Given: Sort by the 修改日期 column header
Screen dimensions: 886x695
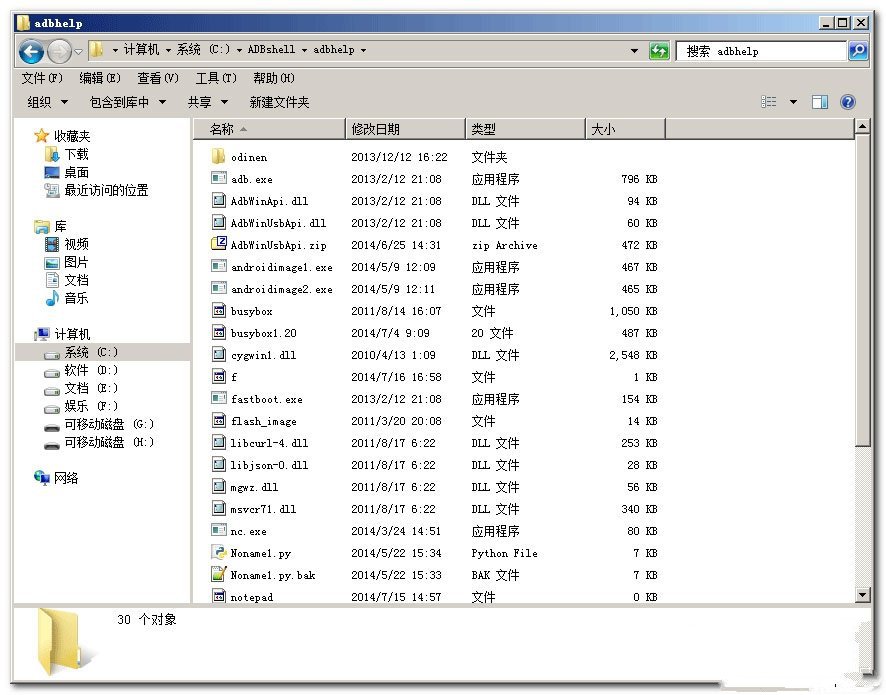Looking at the screenshot, I should click(x=376, y=129).
